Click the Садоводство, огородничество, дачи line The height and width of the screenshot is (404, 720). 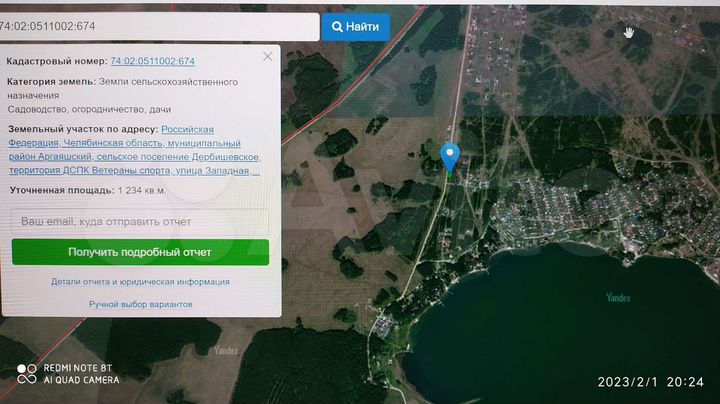coord(89,109)
